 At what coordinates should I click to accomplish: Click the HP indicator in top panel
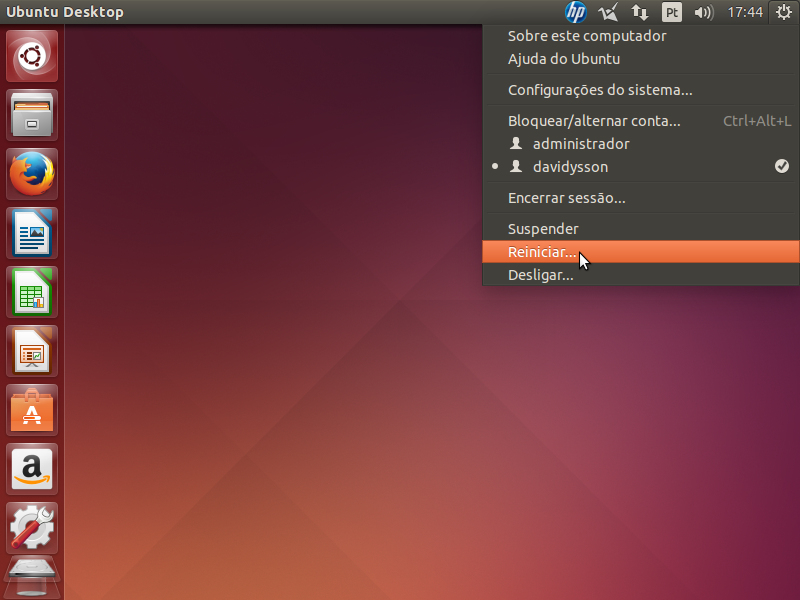click(576, 12)
